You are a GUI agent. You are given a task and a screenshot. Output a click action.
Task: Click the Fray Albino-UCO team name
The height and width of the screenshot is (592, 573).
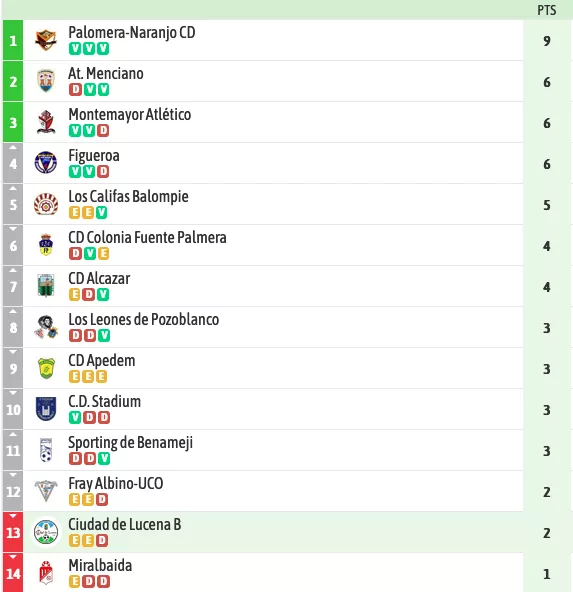click(116, 483)
